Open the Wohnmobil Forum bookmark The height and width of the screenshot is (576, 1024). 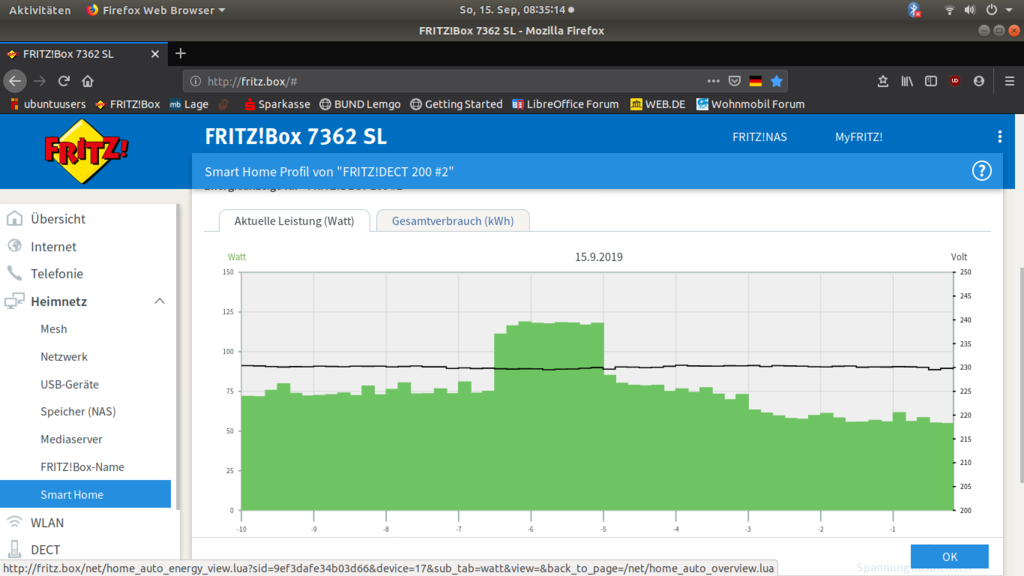click(x=750, y=104)
